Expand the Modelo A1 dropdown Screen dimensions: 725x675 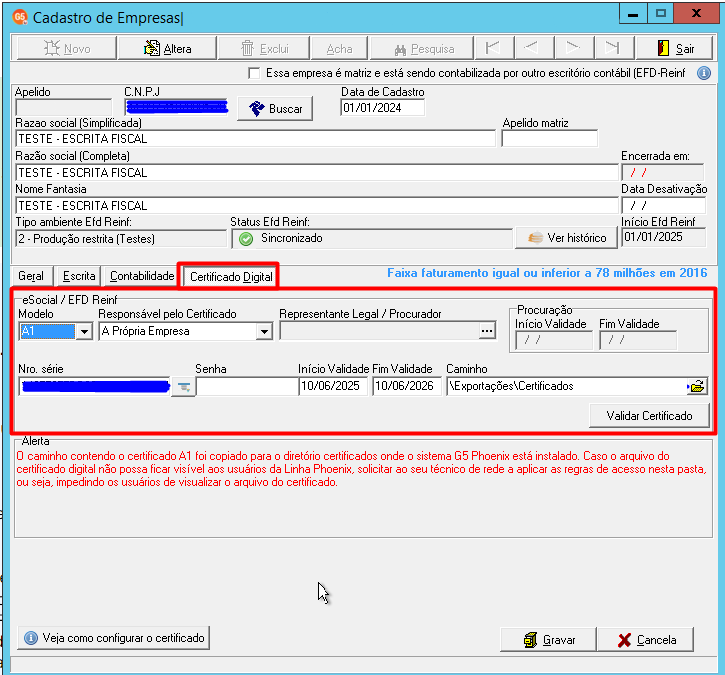pos(84,331)
